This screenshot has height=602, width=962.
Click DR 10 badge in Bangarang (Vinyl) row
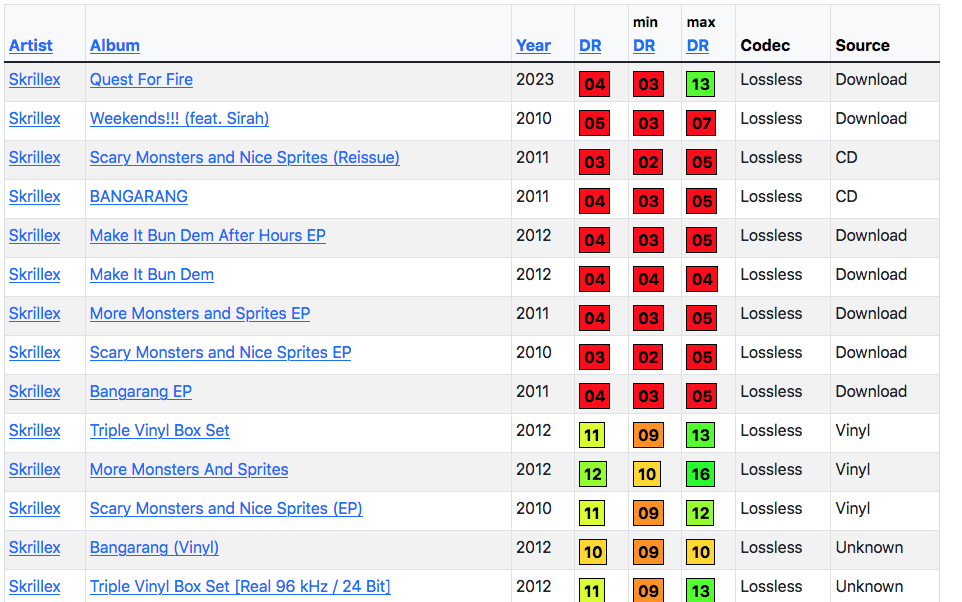593,552
